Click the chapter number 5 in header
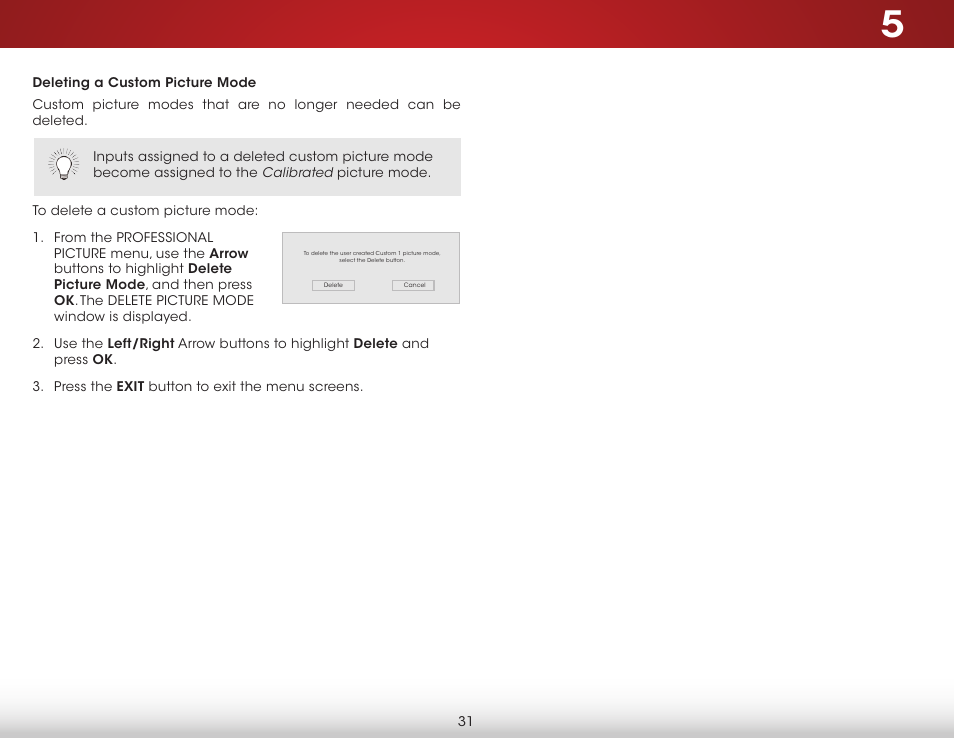 pyautogui.click(x=892, y=25)
